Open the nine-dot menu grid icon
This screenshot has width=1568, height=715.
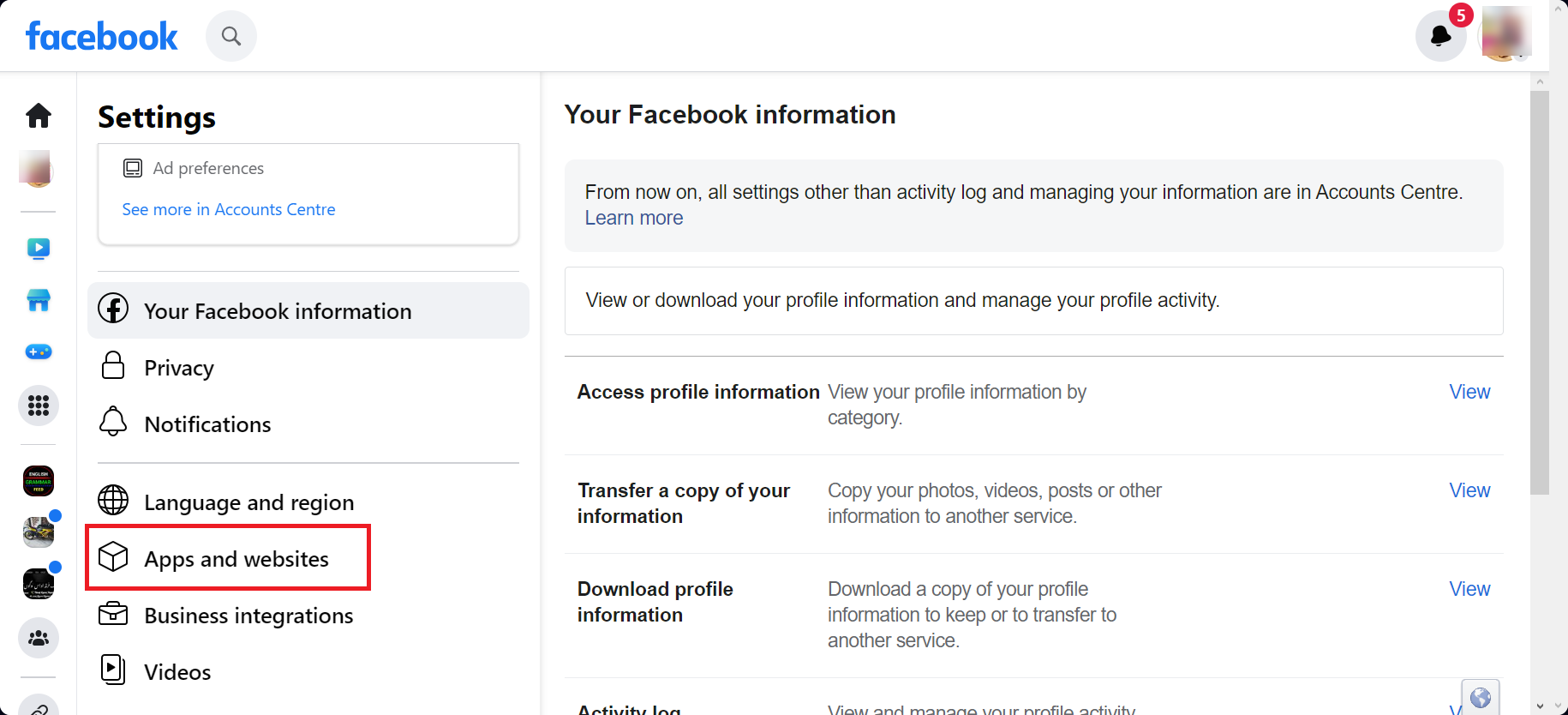(x=39, y=406)
